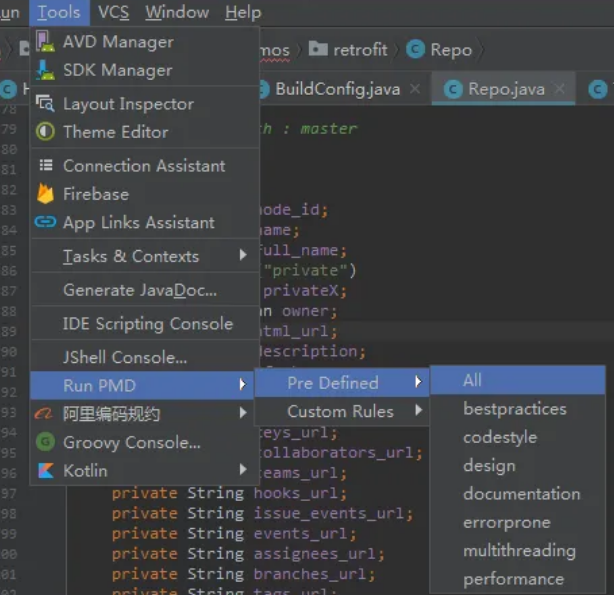Select multithreading ruleset

click(518, 550)
